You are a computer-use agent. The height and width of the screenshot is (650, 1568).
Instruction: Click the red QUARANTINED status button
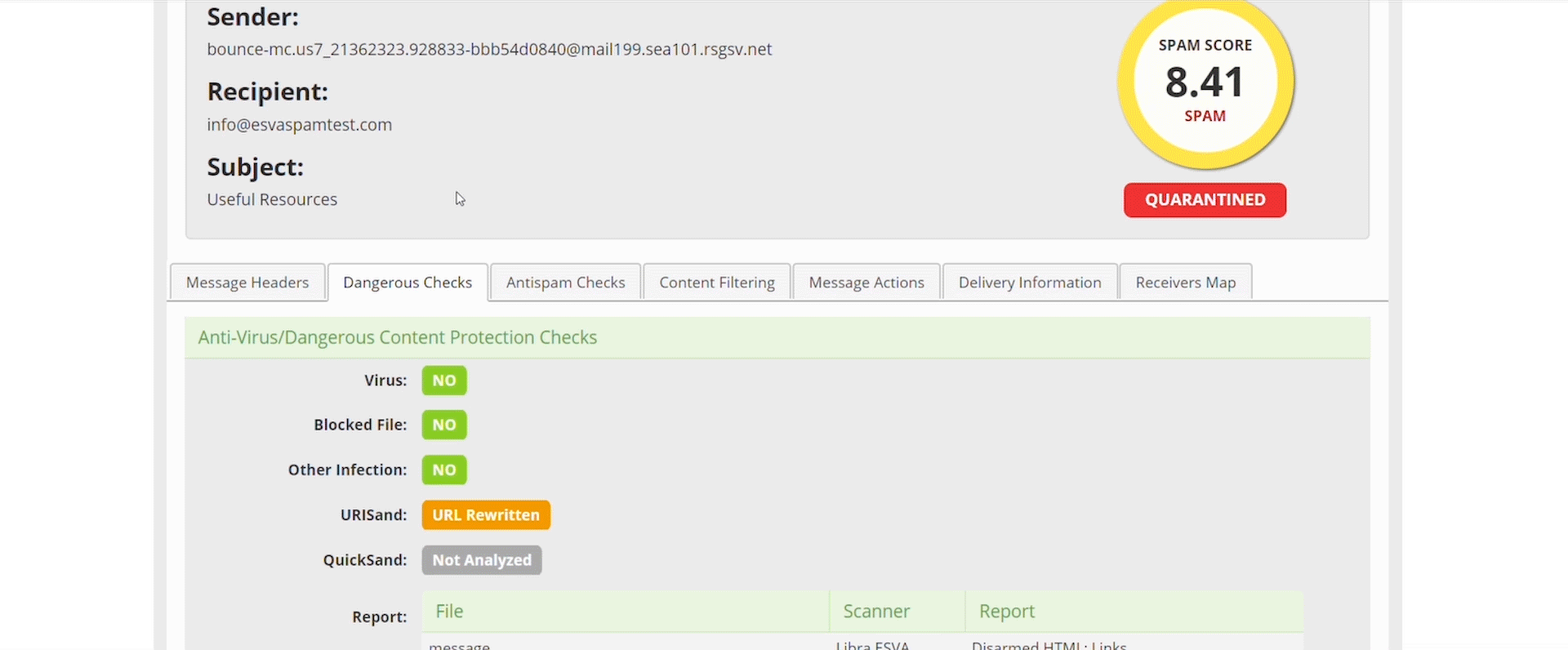(1205, 200)
